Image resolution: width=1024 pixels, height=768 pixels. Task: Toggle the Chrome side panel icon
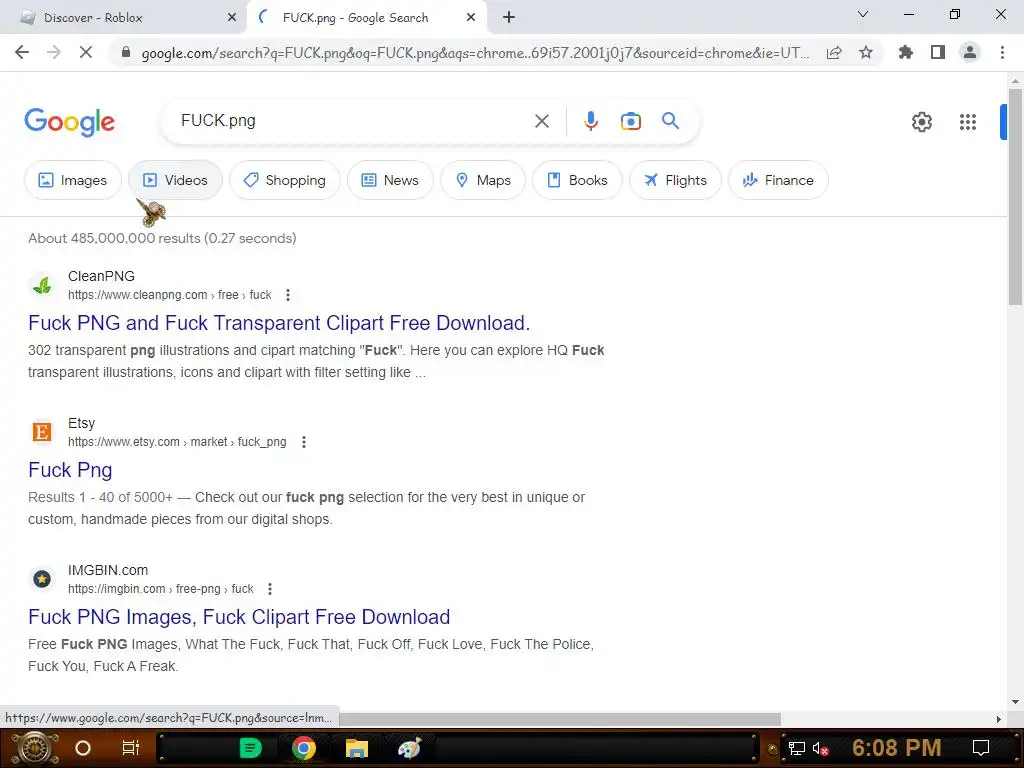click(938, 52)
